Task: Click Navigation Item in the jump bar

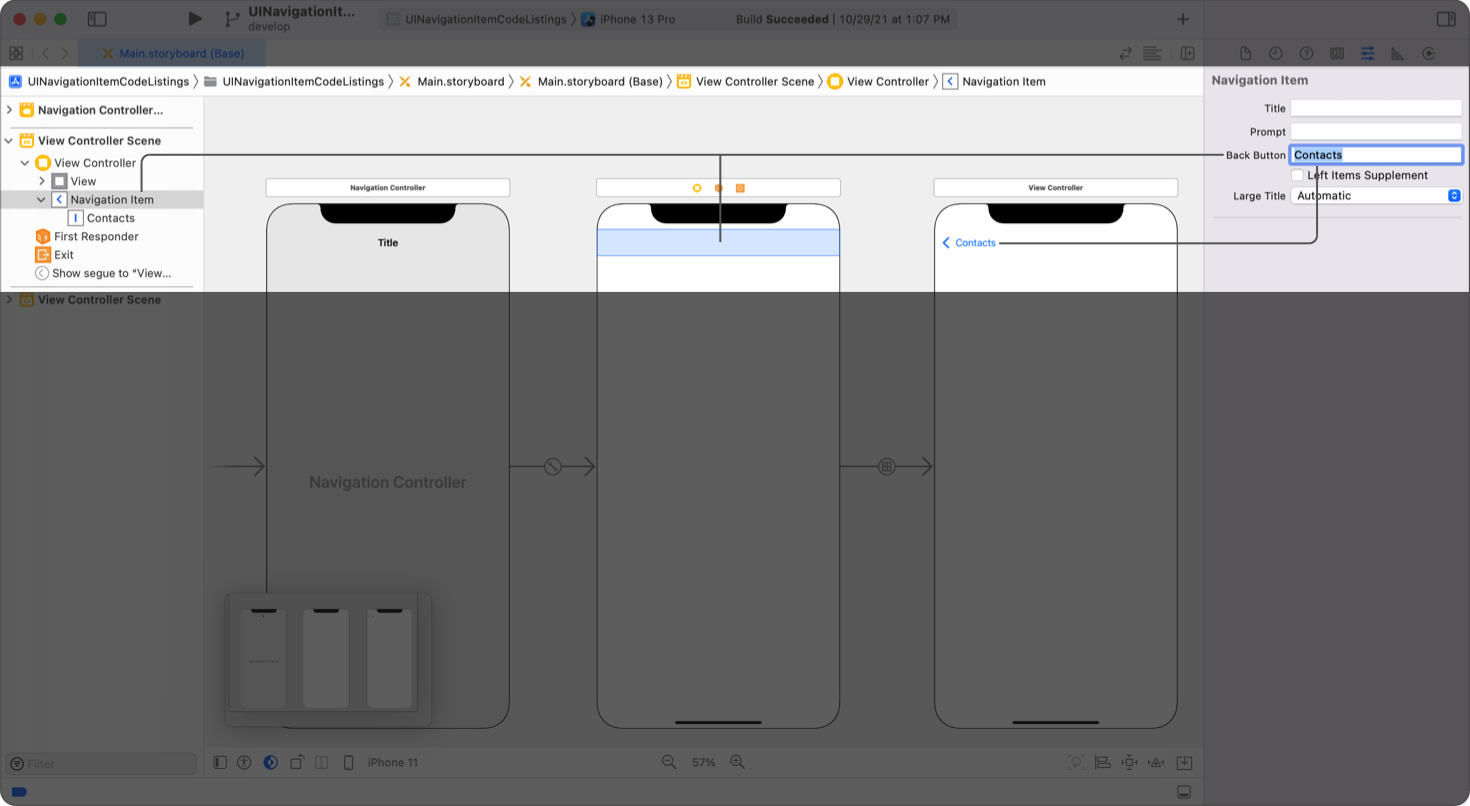Action: 1001,81
